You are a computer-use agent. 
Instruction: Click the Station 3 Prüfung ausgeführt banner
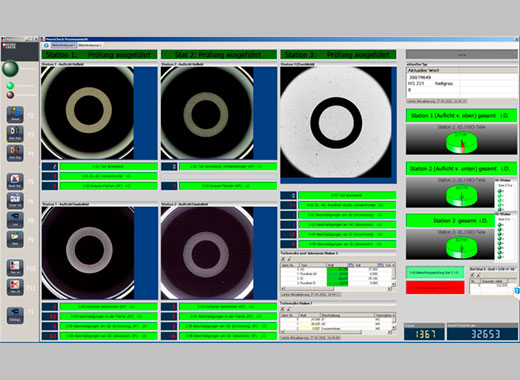click(x=338, y=55)
